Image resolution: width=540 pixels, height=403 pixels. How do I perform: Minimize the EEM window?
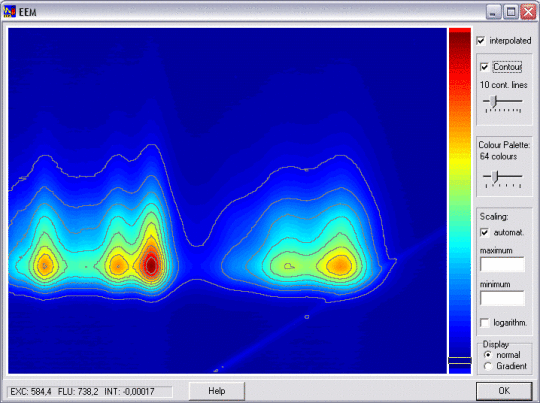pyautogui.click(x=493, y=12)
